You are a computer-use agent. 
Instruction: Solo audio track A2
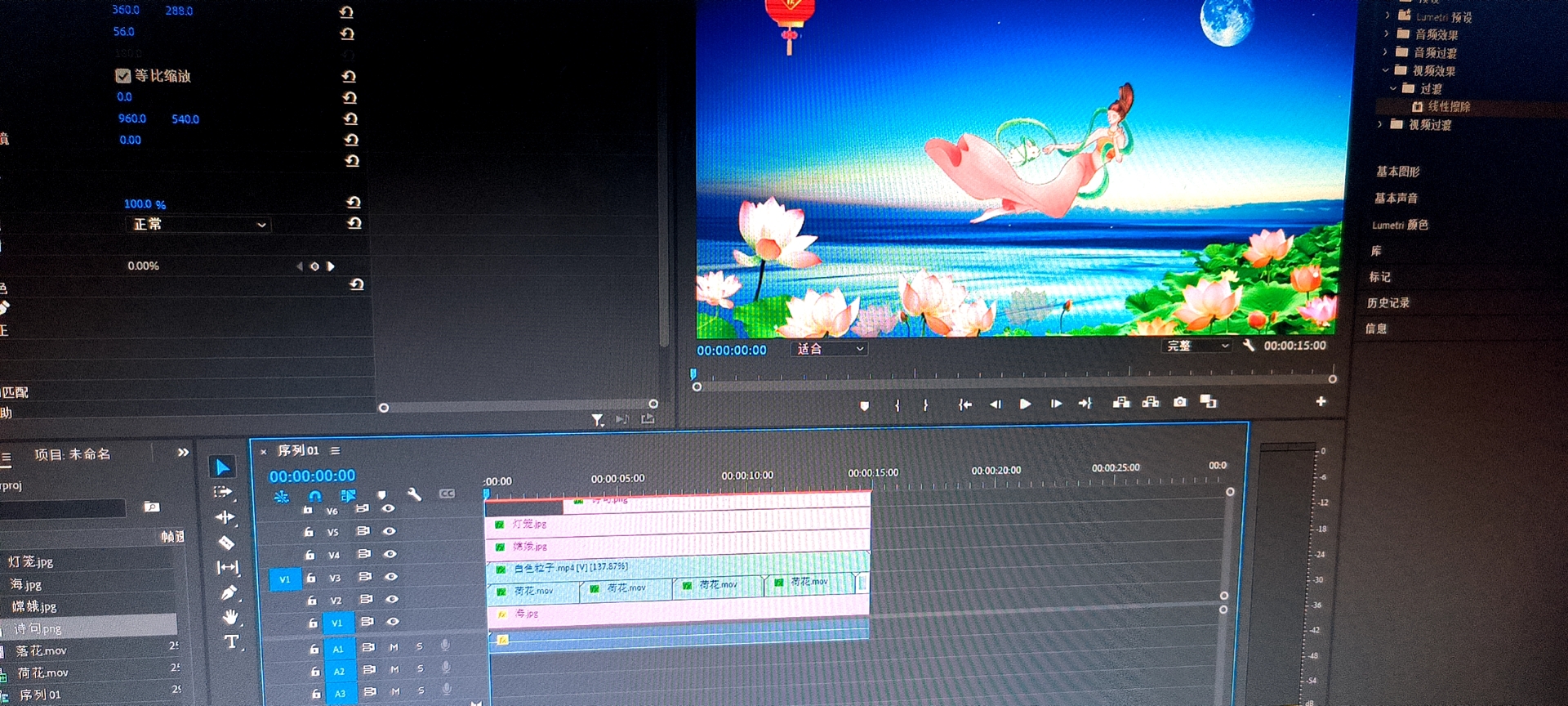pyautogui.click(x=421, y=668)
